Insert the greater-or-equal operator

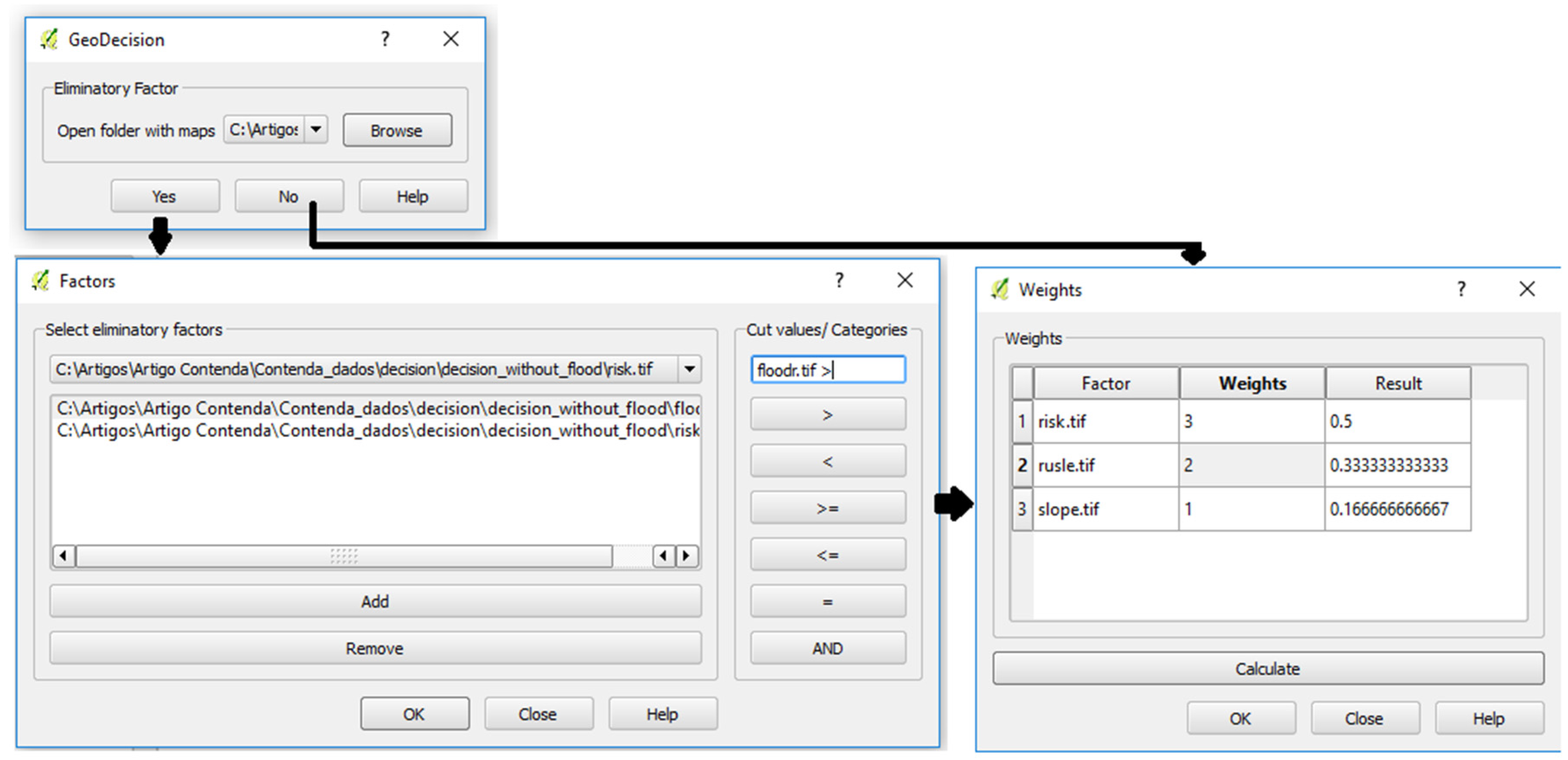(828, 509)
